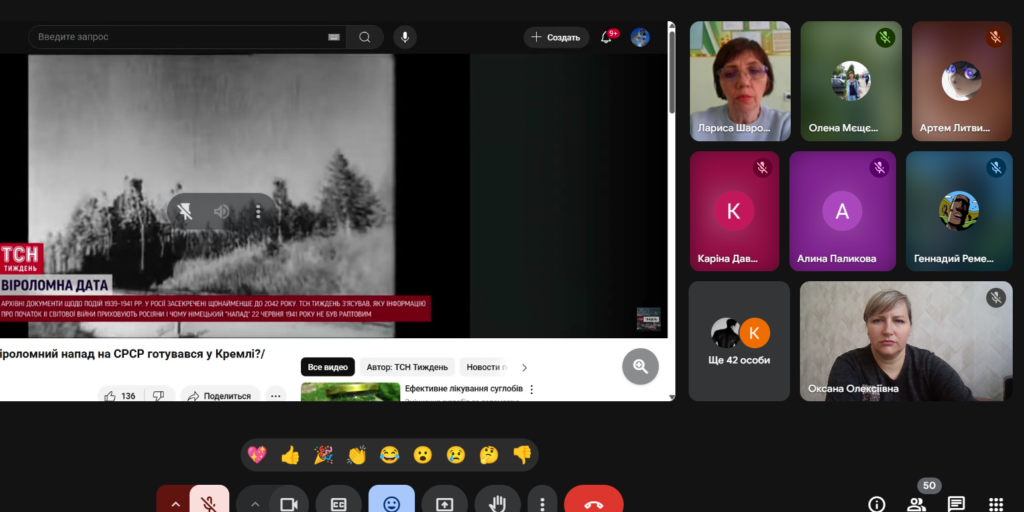Viewport: 1024px width, 512px height.
Task: Open the Ефективне лікування суглобів video title
Action: click(x=464, y=389)
